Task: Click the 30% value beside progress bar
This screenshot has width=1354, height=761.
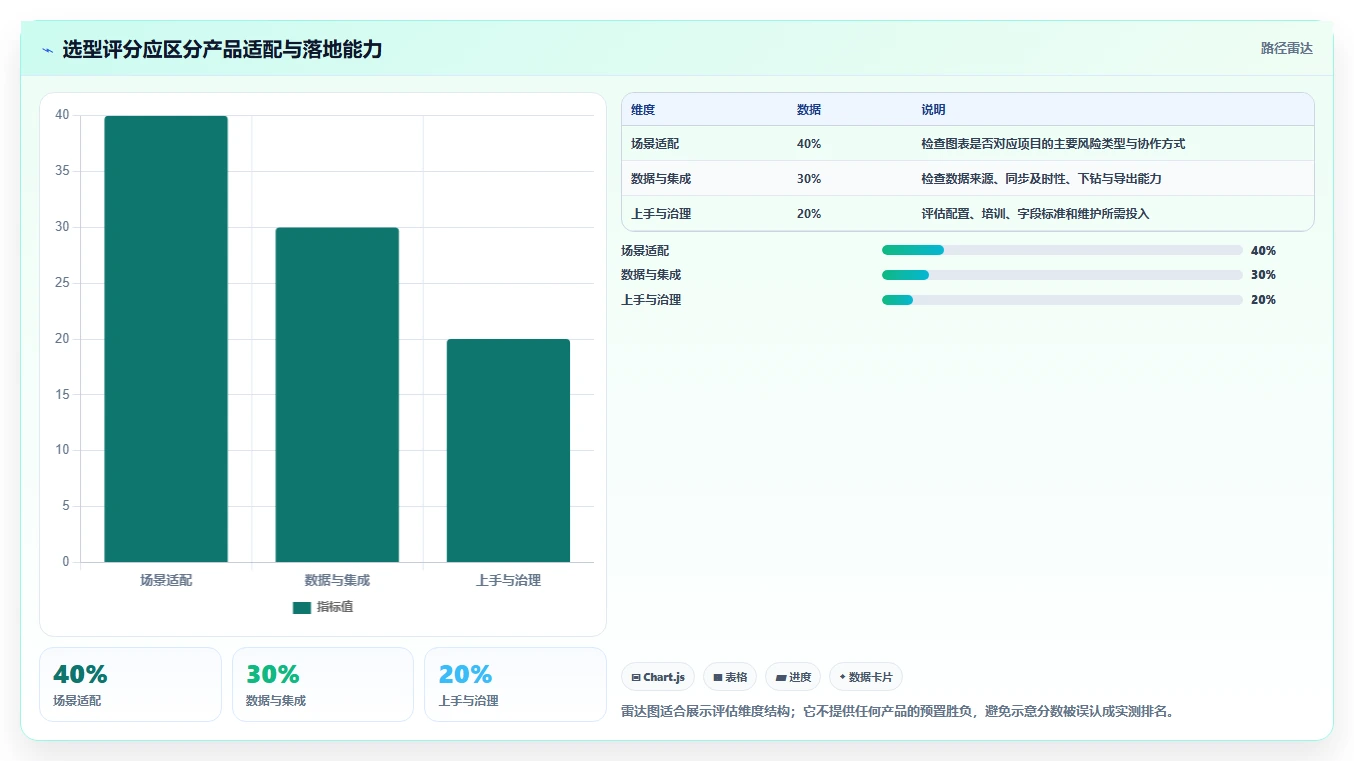Action: tap(1263, 275)
